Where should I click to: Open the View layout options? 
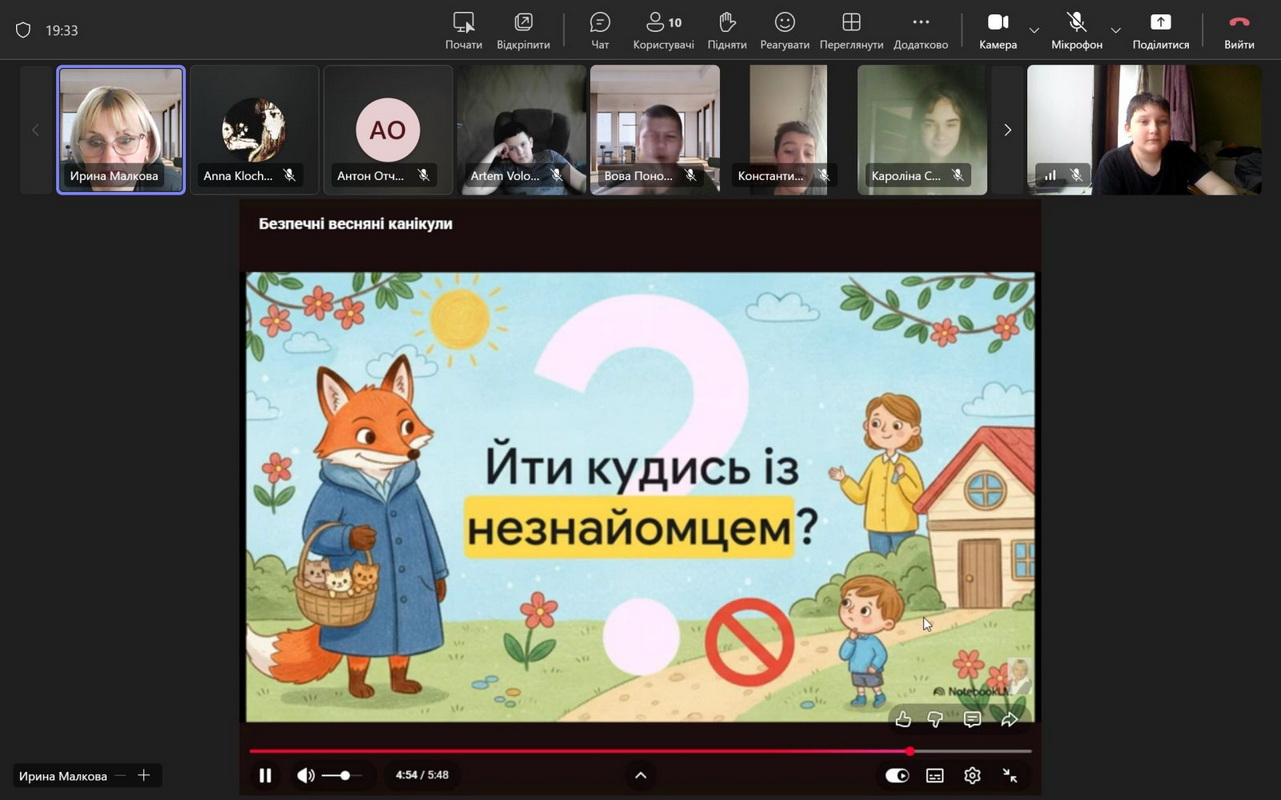pos(851,30)
